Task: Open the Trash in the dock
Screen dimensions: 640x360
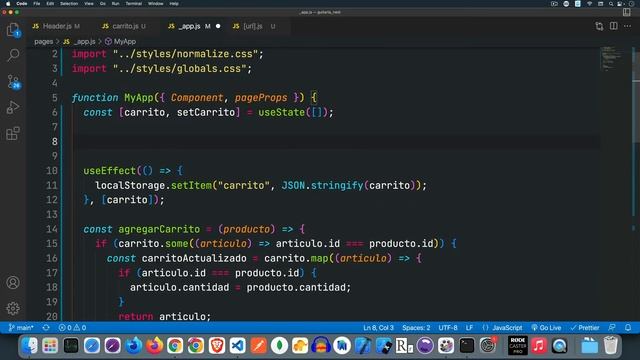Action: [611, 346]
